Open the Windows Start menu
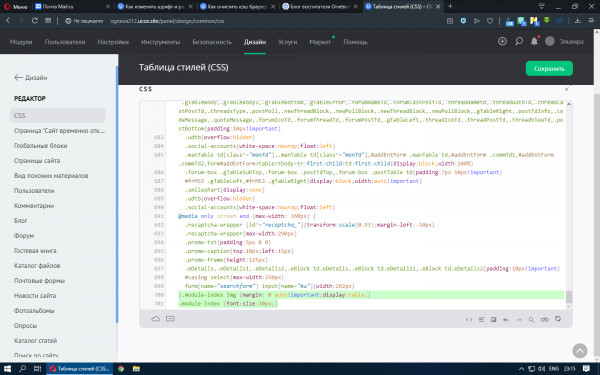This screenshot has width=600, height=375. (x=7, y=368)
